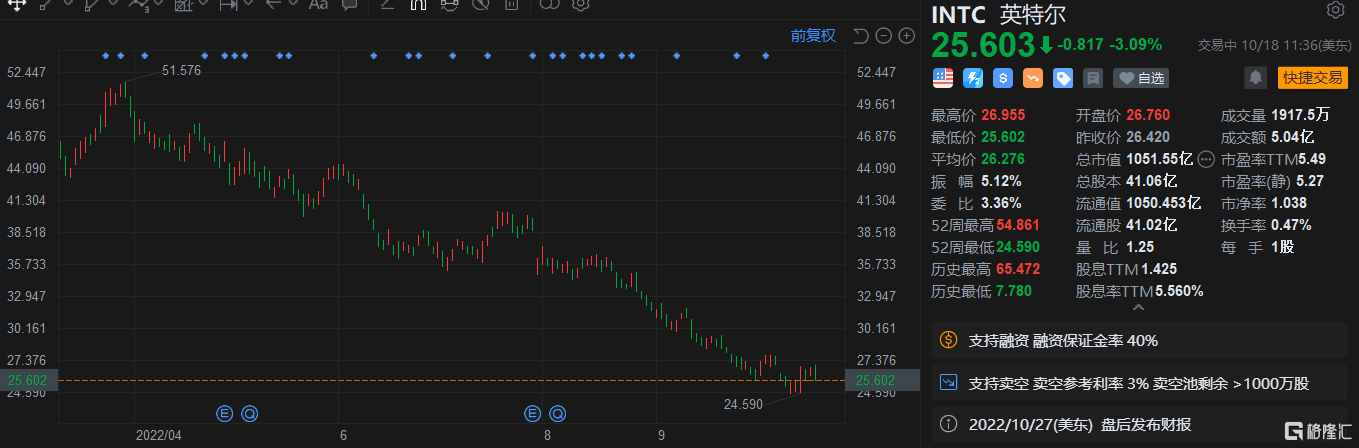1359x448 pixels.
Task: Click the blue price tag icon
Action: (1063, 77)
